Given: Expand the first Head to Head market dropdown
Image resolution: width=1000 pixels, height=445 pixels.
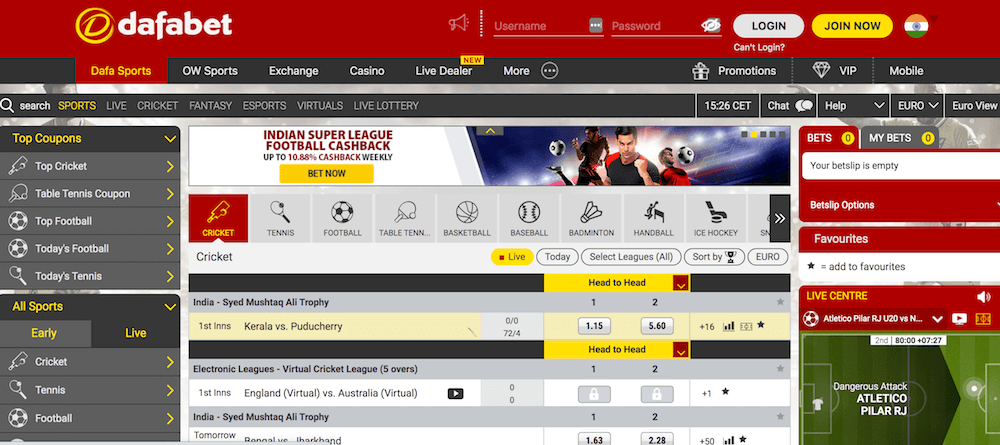Looking at the screenshot, I should point(681,283).
